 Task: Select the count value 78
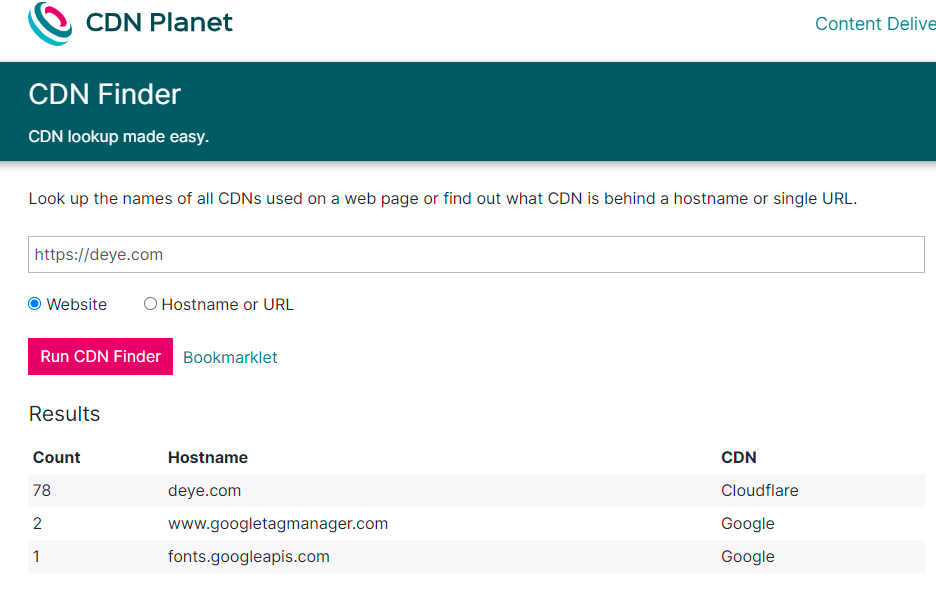[x=42, y=491]
